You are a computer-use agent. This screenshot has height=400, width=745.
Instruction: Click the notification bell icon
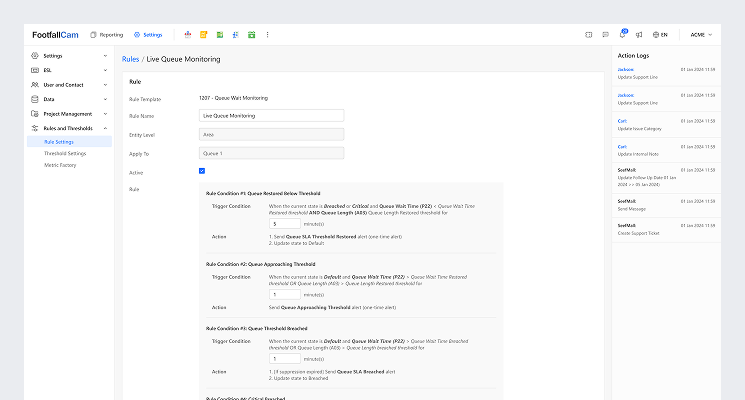coord(622,35)
